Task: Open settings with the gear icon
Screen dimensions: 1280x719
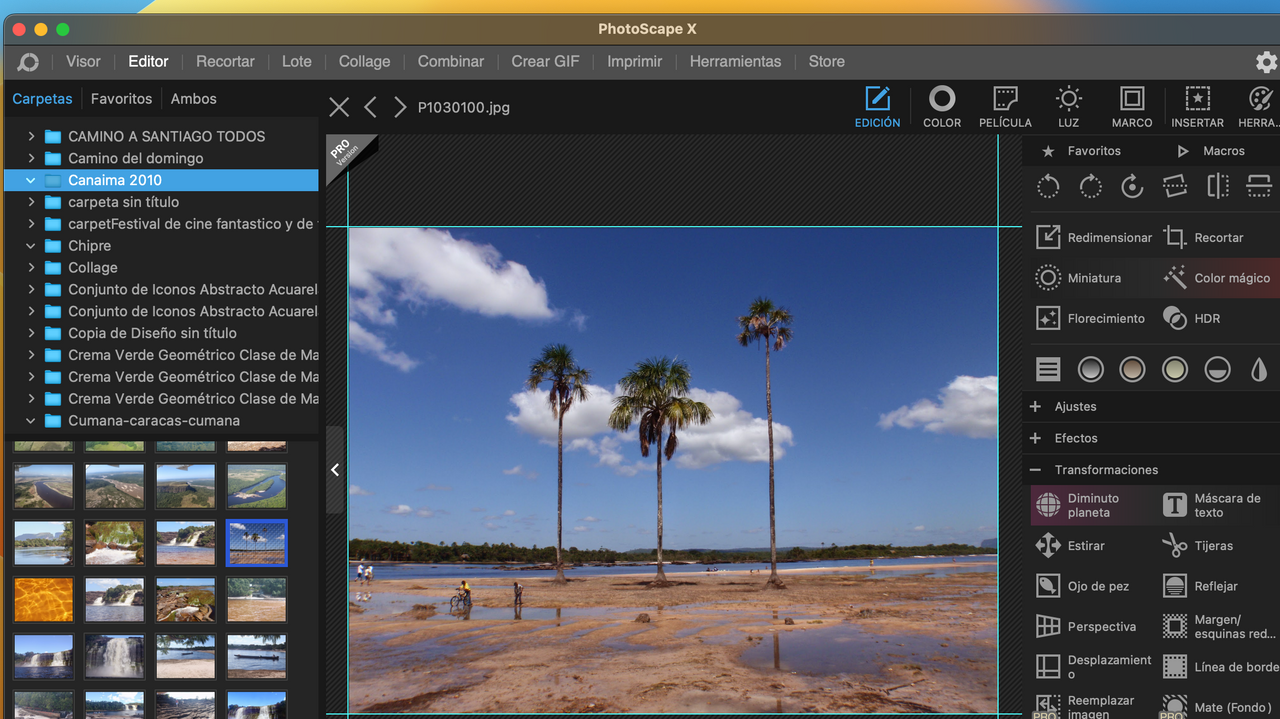Action: click(x=1266, y=62)
